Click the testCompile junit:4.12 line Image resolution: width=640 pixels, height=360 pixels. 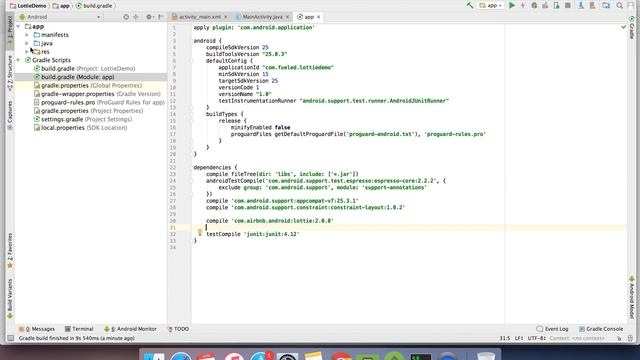point(253,234)
